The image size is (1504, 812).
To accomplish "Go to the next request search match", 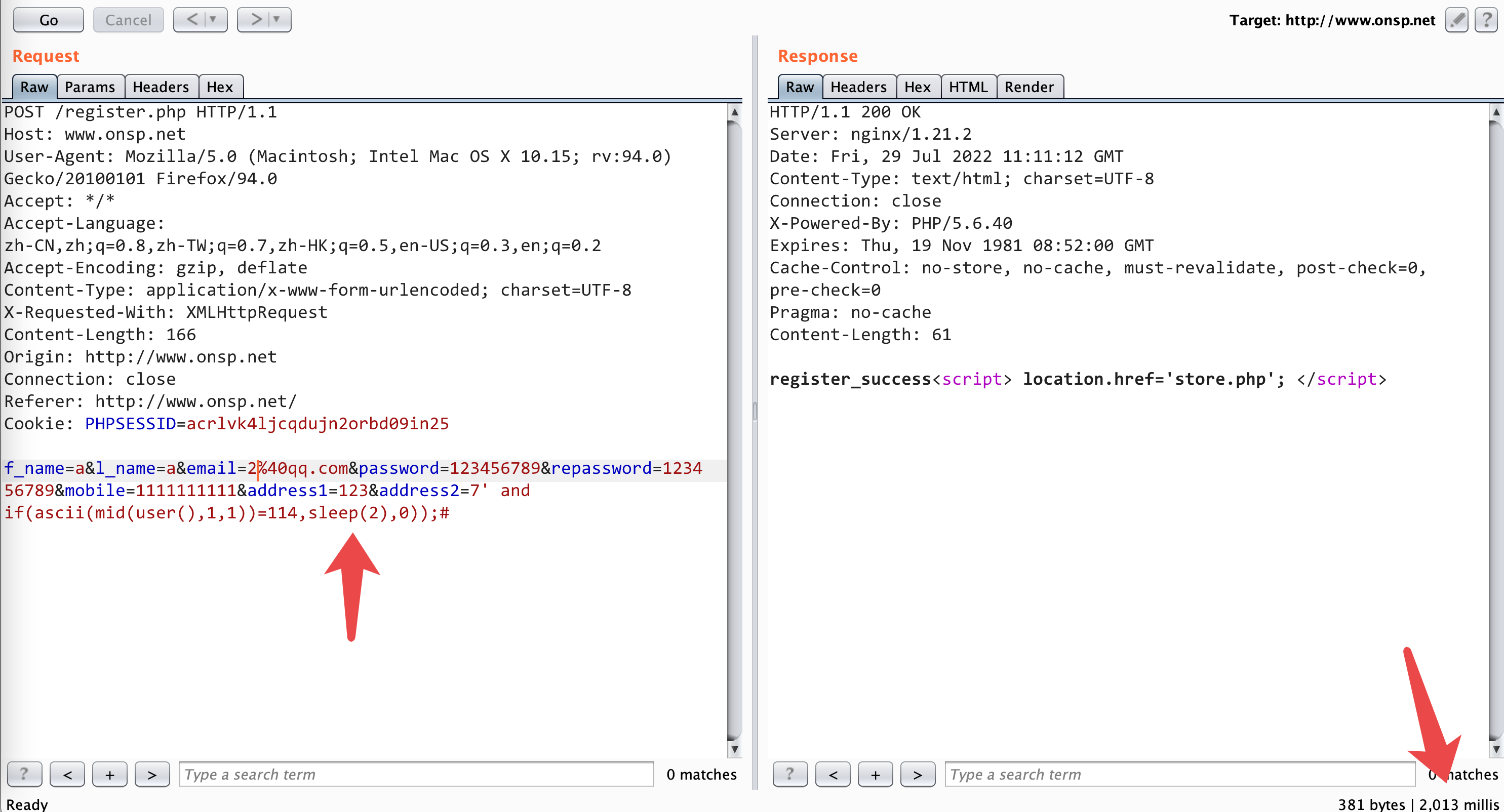I will click(152, 774).
